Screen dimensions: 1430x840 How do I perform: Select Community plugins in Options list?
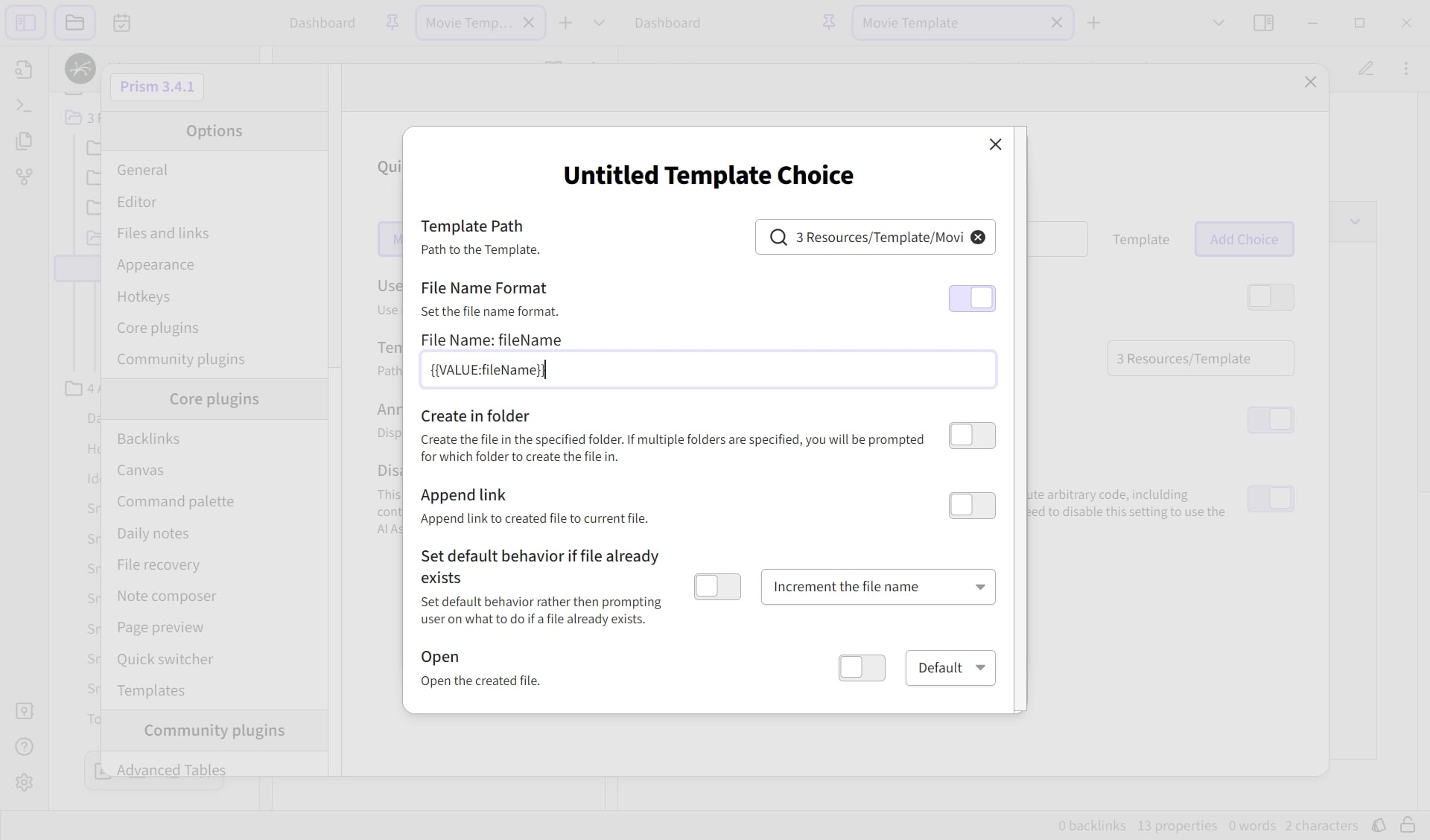click(180, 359)
